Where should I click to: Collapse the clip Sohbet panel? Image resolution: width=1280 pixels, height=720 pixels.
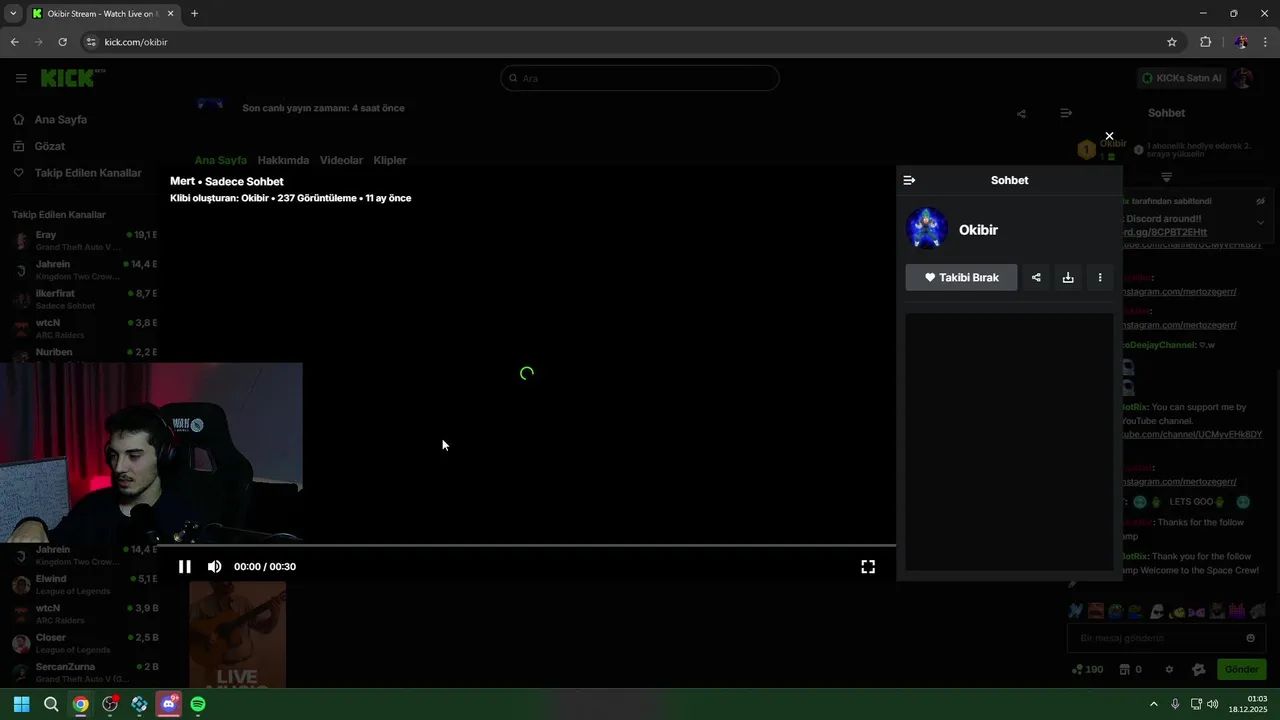click(909, 180)
